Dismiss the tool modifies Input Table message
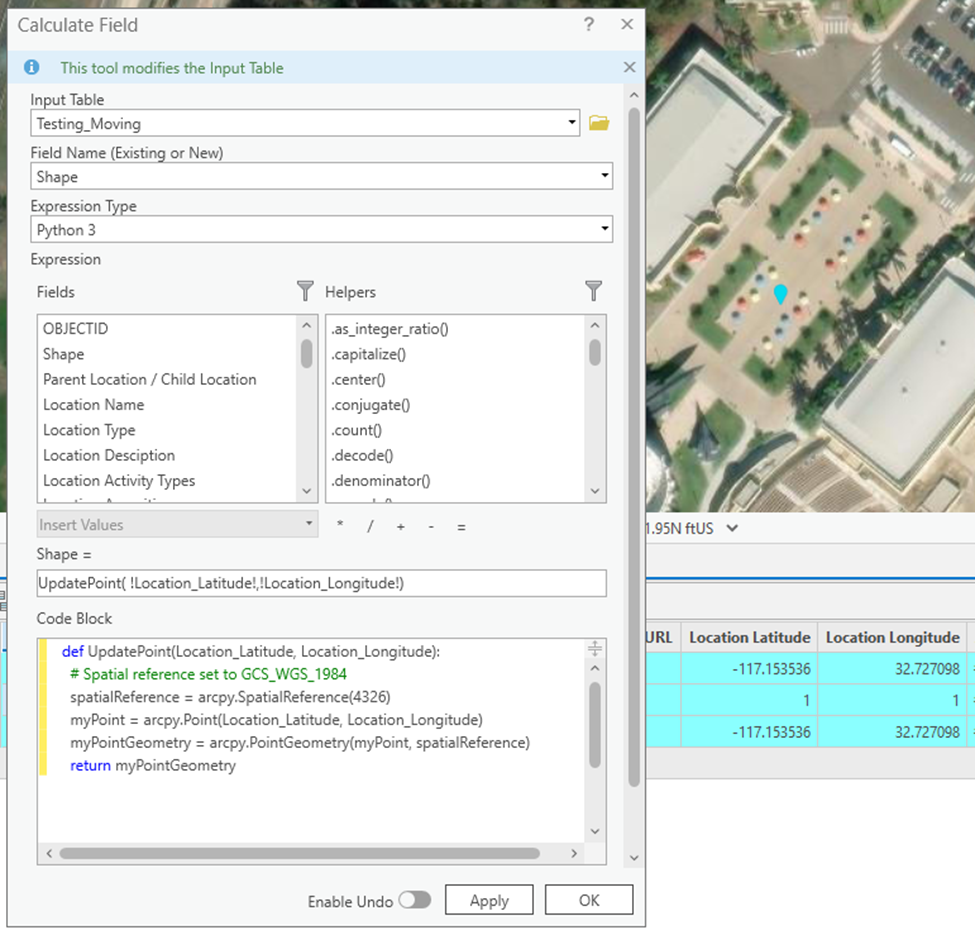 pyautogui.click(x=629, y=68)
